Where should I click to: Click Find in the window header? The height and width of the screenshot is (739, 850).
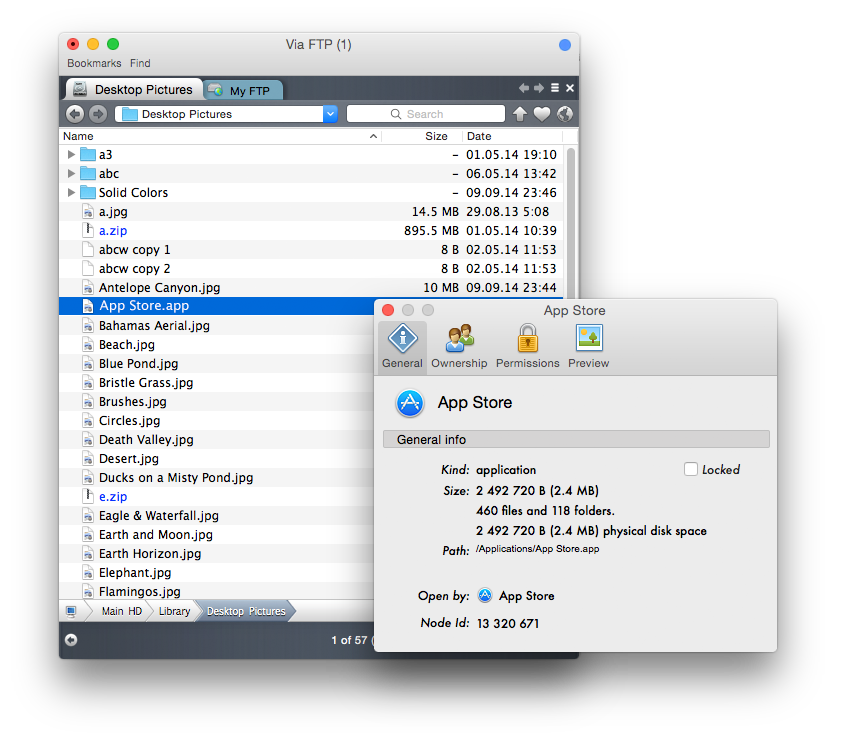(139, 62)
